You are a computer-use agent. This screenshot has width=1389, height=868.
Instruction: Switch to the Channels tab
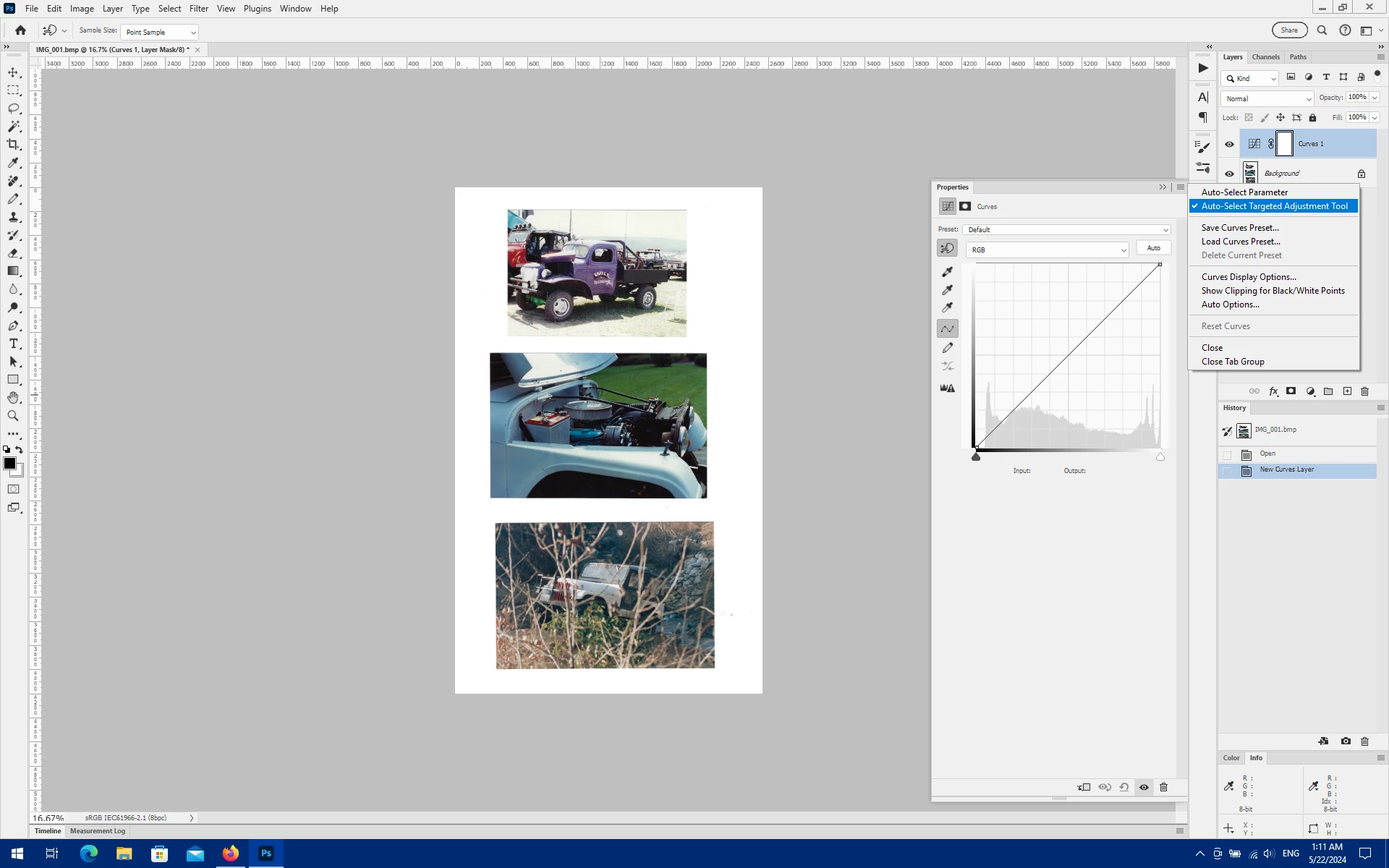(x=1265, y=57)
